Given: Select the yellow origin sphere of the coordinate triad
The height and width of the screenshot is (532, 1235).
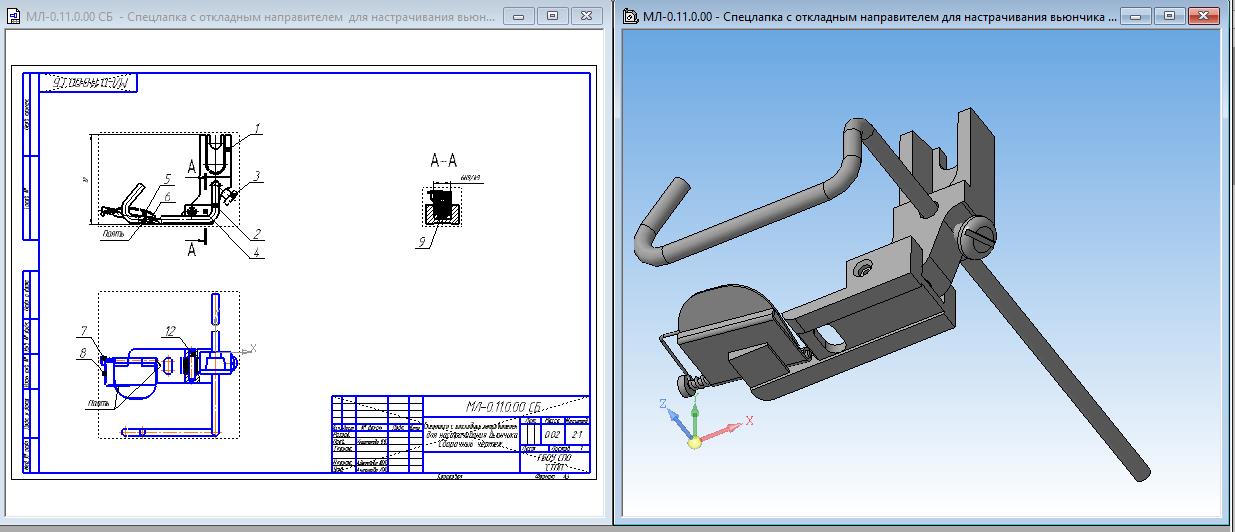Looking at the screenshot, I should pos(692,441).
